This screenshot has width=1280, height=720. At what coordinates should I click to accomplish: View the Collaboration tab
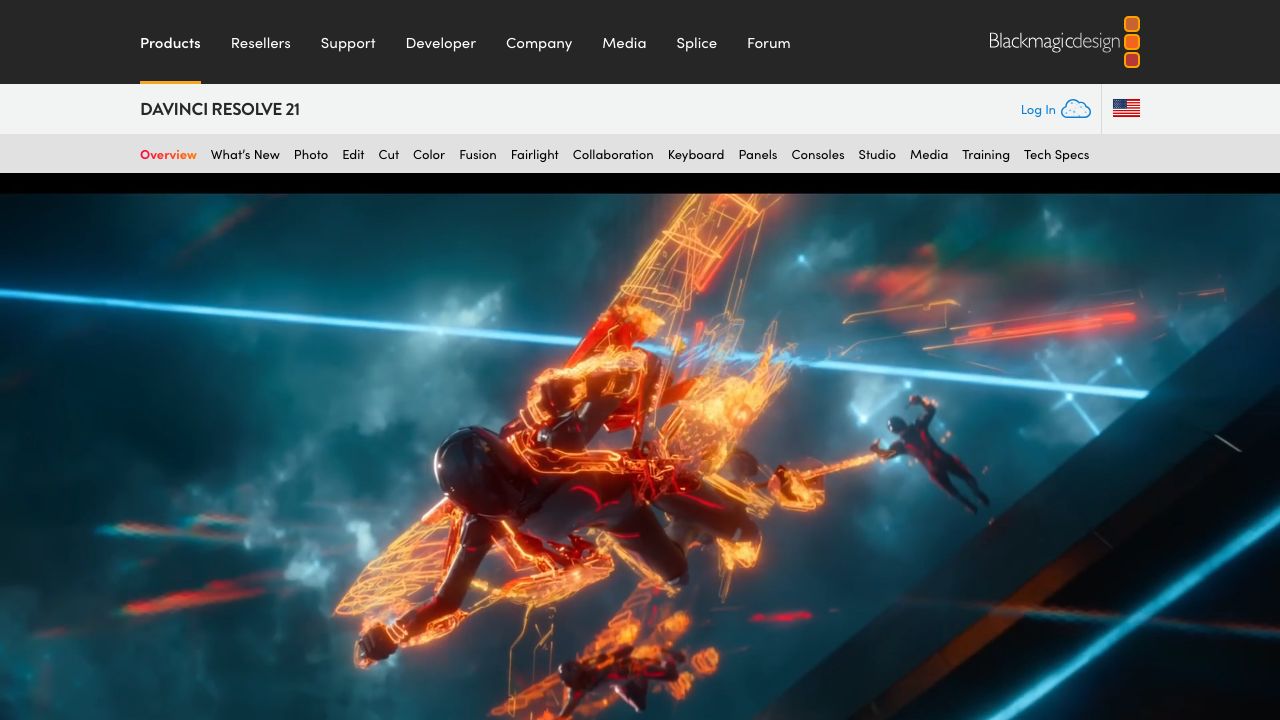click(613, 154)
